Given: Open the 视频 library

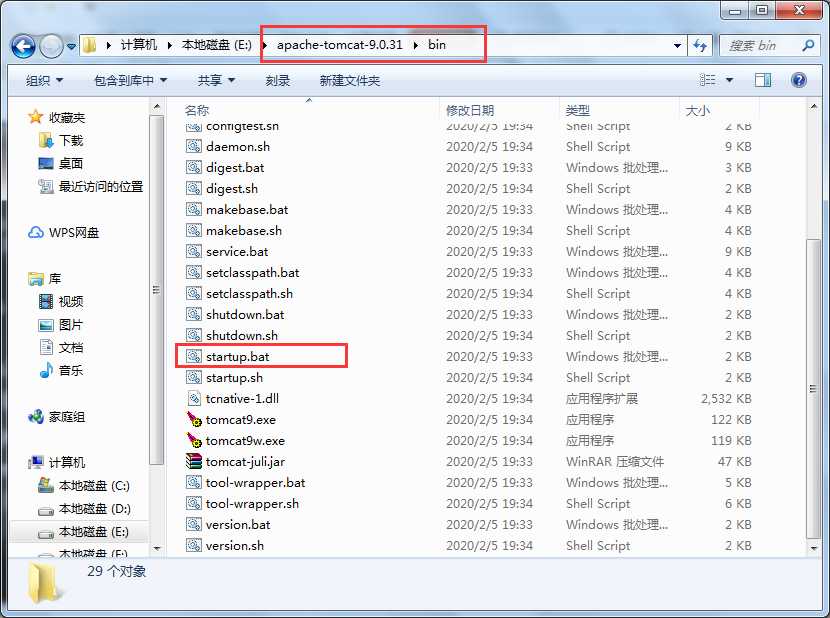Looking at the screenshot, I should (70, 301).
